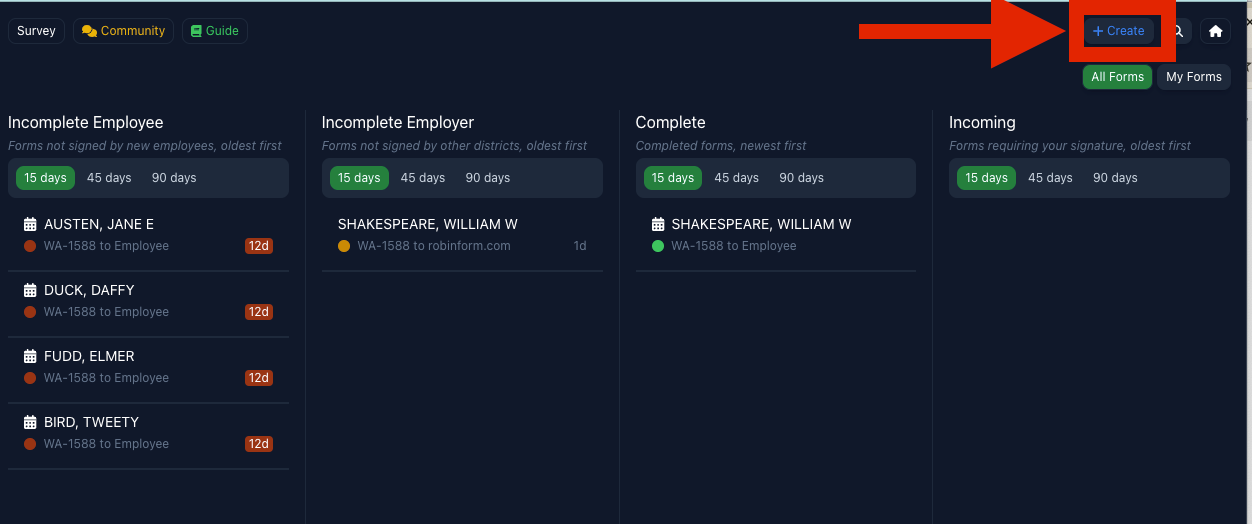Select 15 days under Complete
Screen dimensions: 1252x524
click(673, 178)
